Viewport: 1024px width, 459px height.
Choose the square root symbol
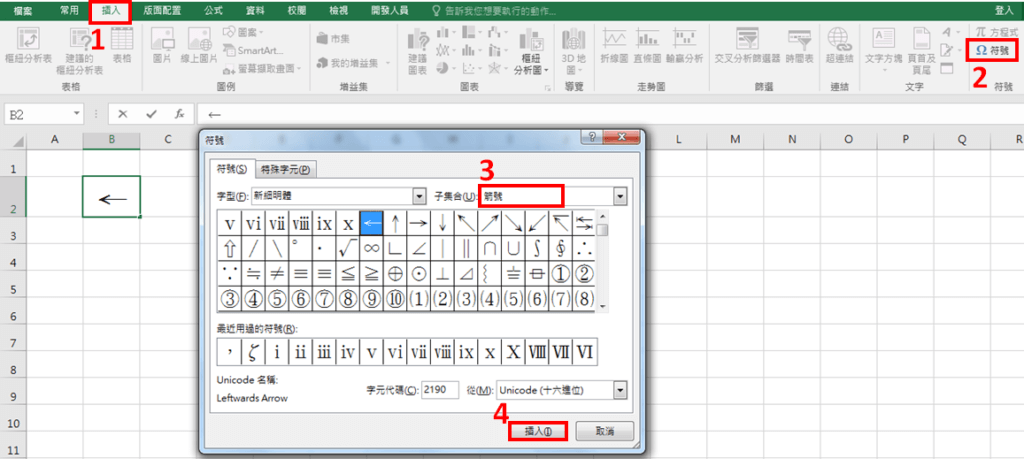pyautogui.click(x=348, y=247)
